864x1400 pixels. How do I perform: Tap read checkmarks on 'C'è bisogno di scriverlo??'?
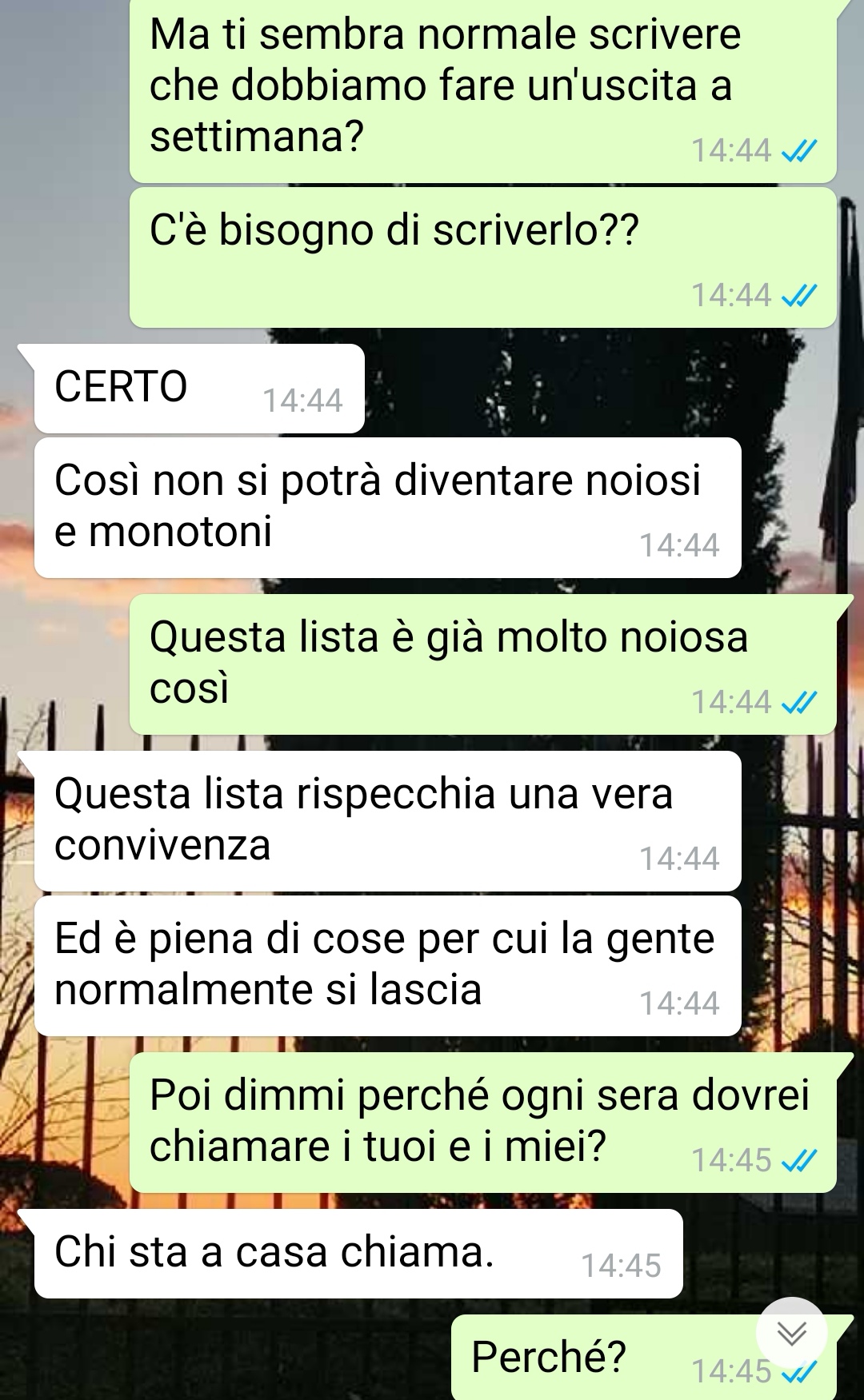[x=798, y=296]
